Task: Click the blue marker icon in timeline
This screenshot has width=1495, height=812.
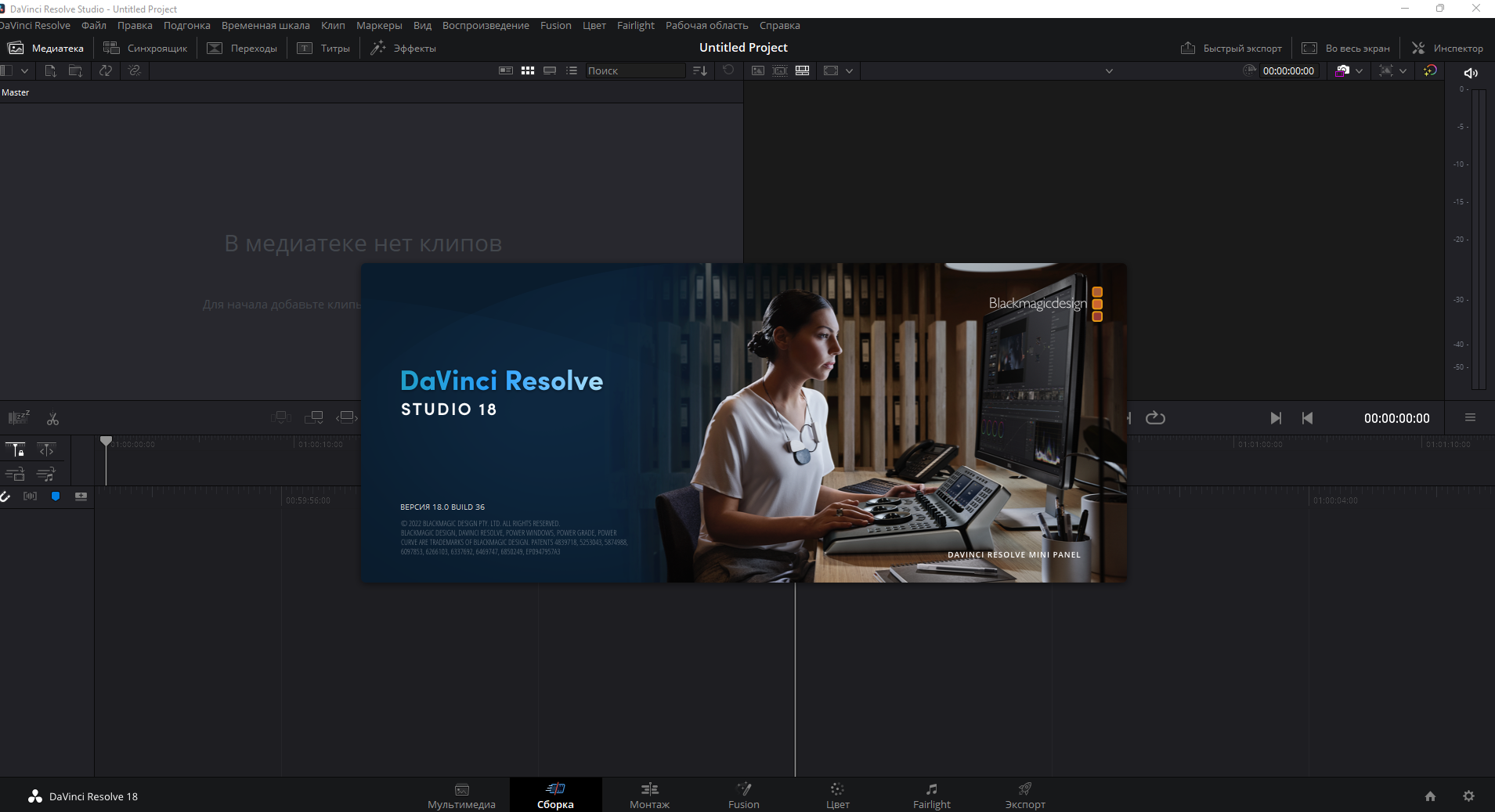Action: (x=56, y=496)
